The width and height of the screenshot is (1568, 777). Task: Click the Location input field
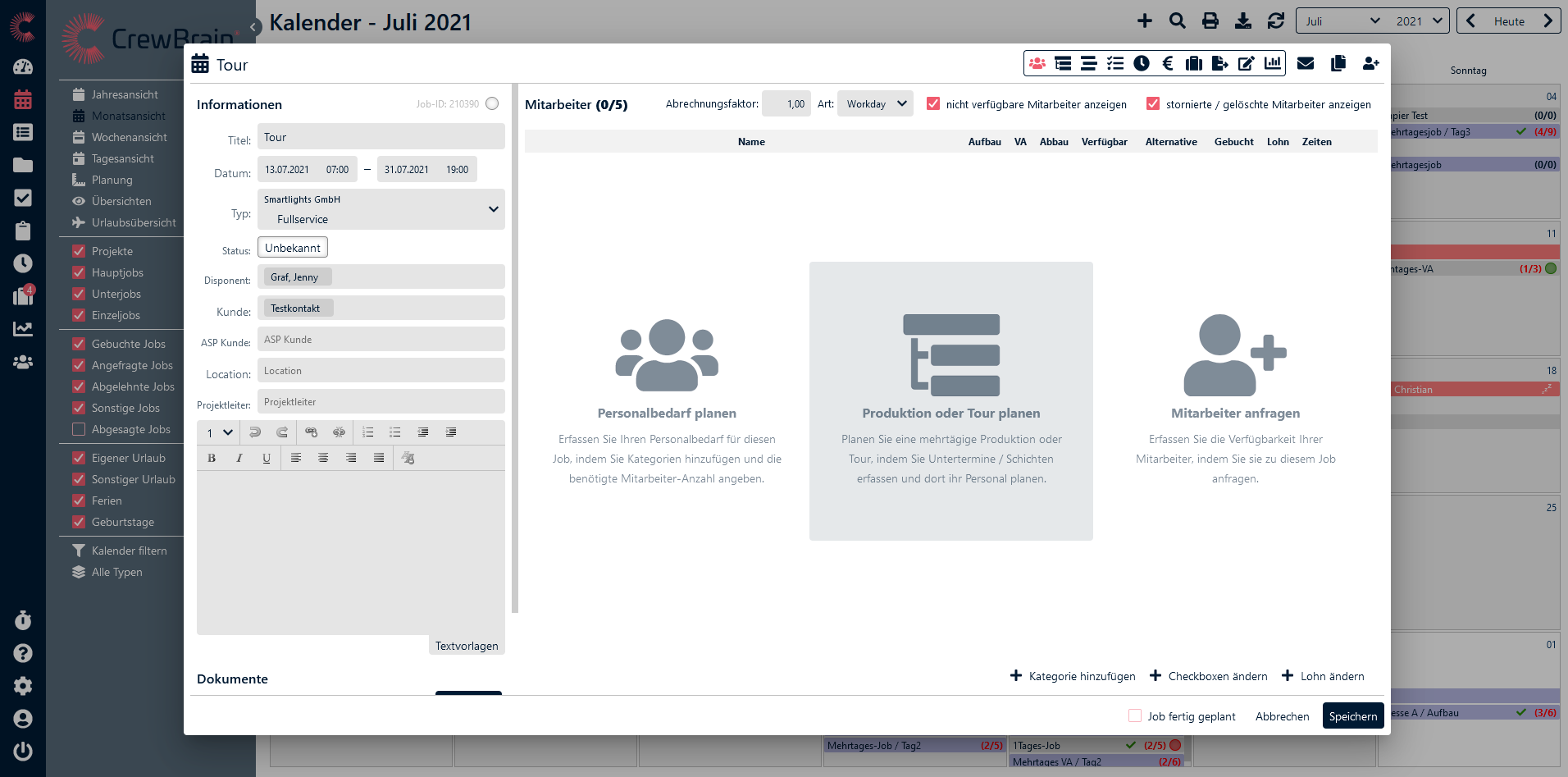click(381, 371)
